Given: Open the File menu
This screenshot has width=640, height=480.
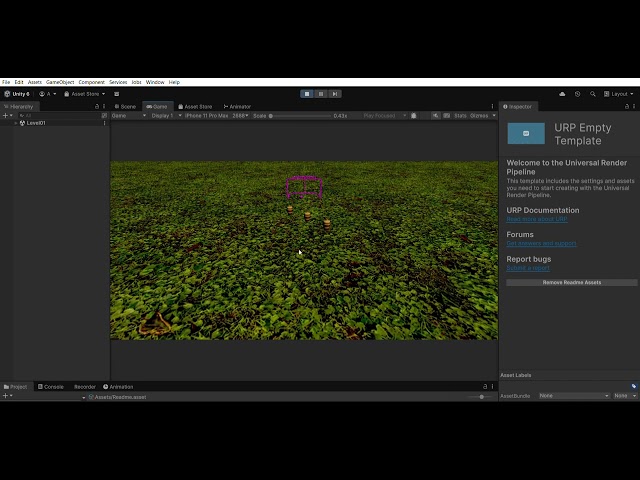Looking at the screenshot, I should pos(6,82).
